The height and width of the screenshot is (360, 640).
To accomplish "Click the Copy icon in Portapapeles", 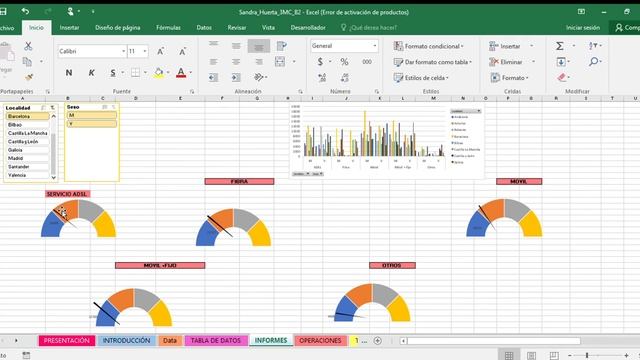I will (x=27, y=62).
